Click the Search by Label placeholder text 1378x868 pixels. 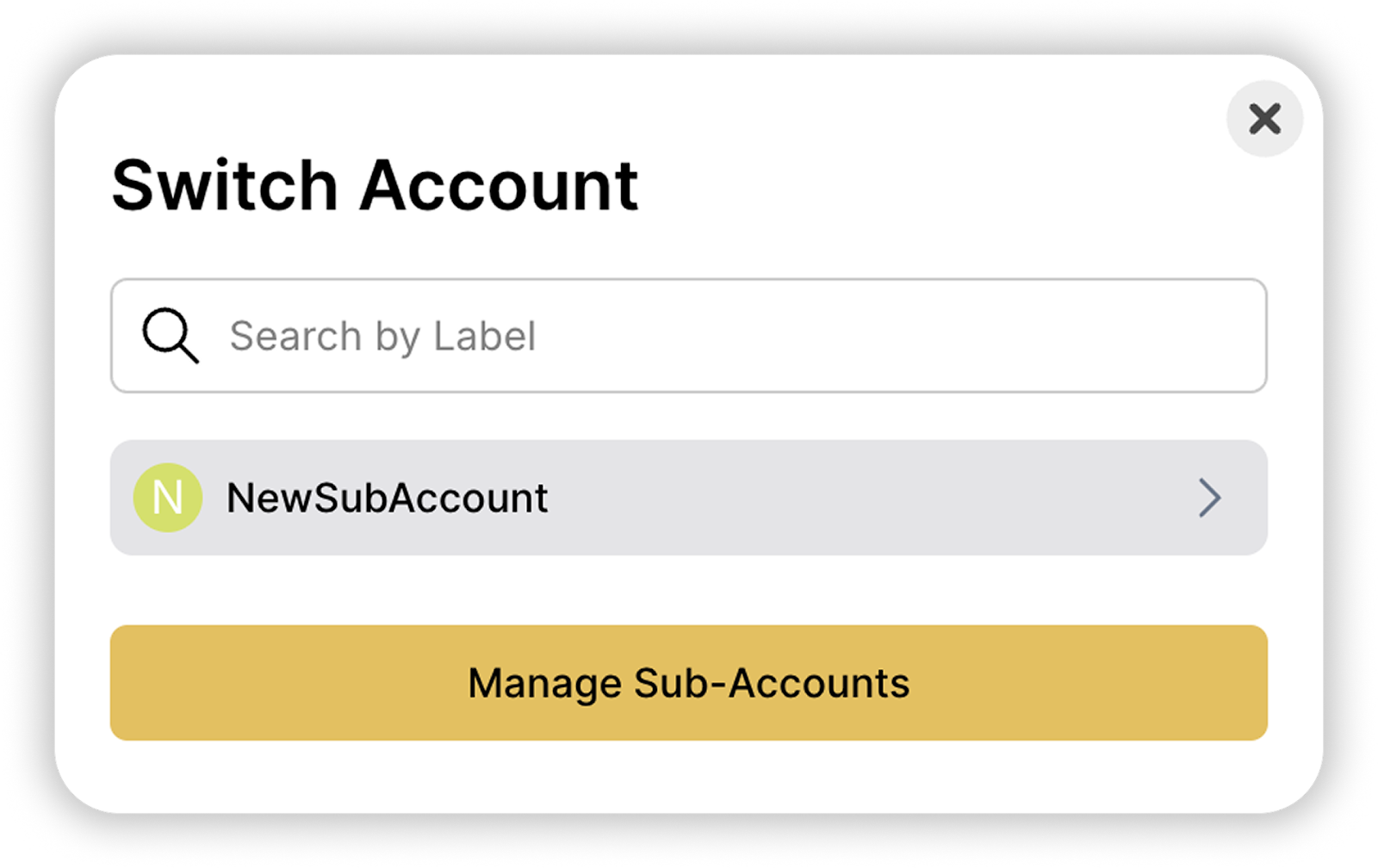point(383,337)
